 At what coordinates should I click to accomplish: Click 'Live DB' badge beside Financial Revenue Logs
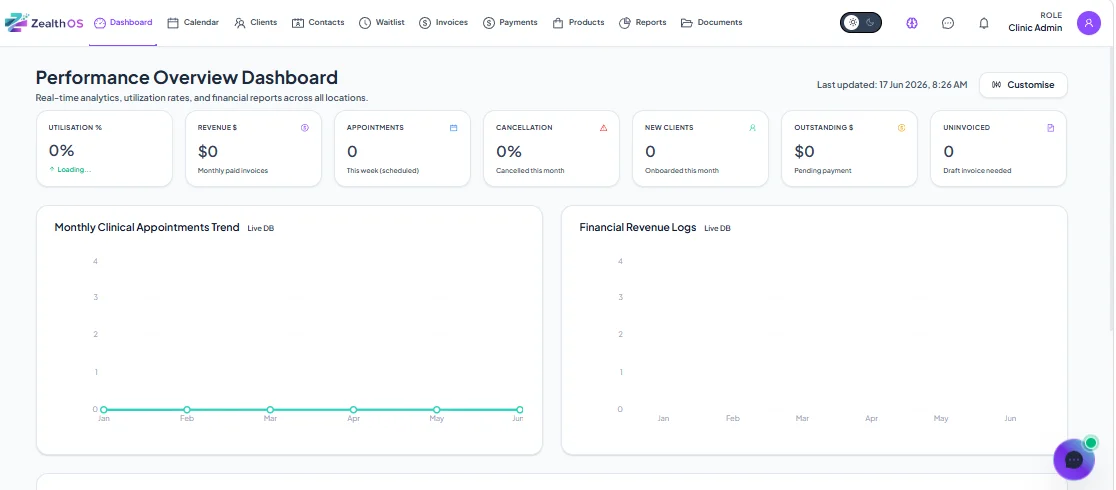pos(717,229)
